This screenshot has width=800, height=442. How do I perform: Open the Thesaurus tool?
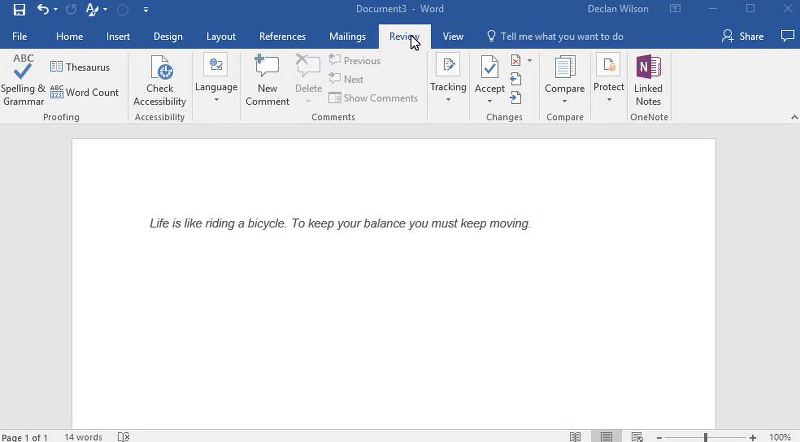(x=80, y=67)
